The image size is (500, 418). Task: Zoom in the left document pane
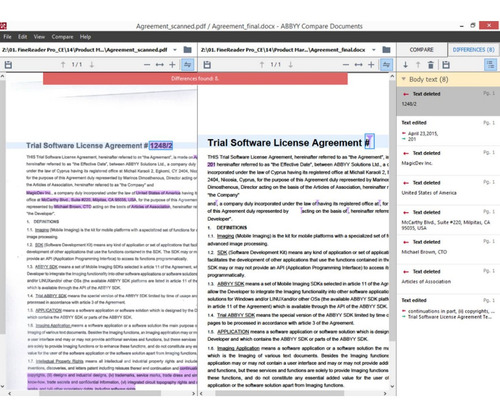pos(172,65)
